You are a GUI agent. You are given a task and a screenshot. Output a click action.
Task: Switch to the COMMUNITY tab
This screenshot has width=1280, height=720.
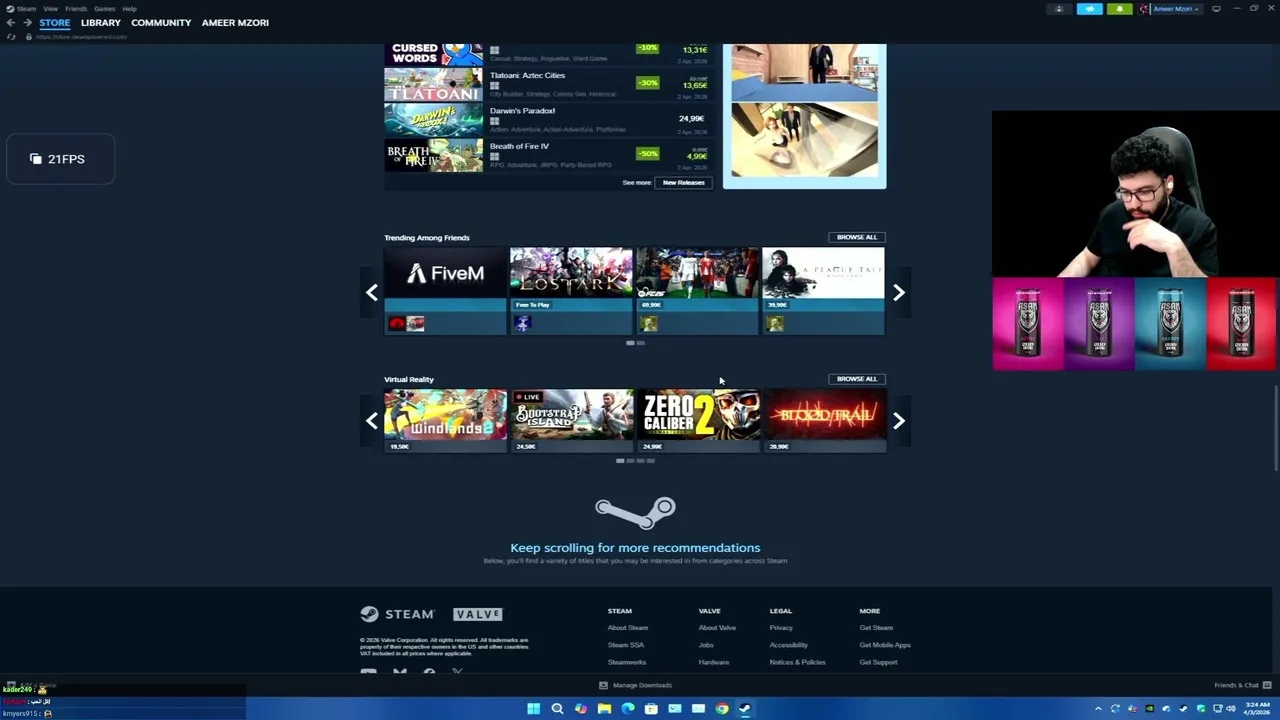161,22
